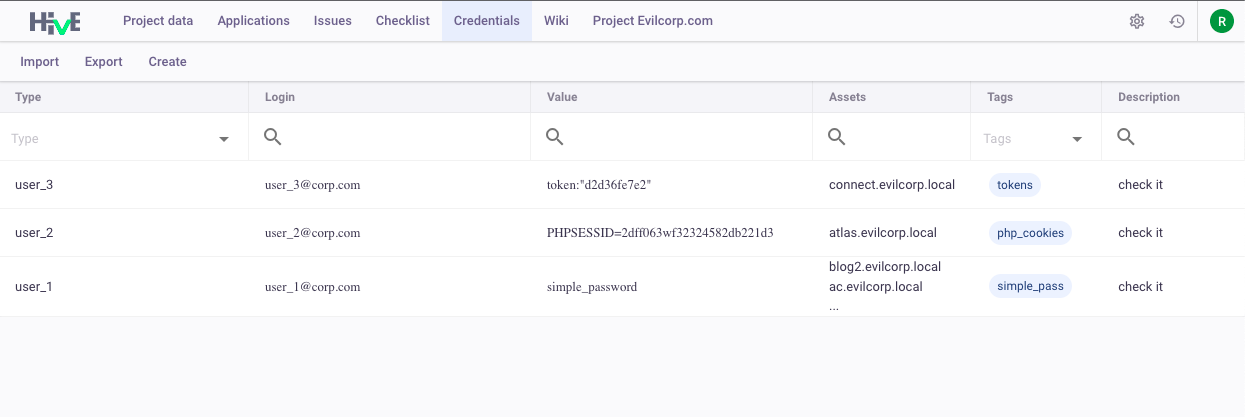The width and height of the screenshot is (1245, 417).
Task: Open the Wiki tab
Action: (x=556, y=21)
